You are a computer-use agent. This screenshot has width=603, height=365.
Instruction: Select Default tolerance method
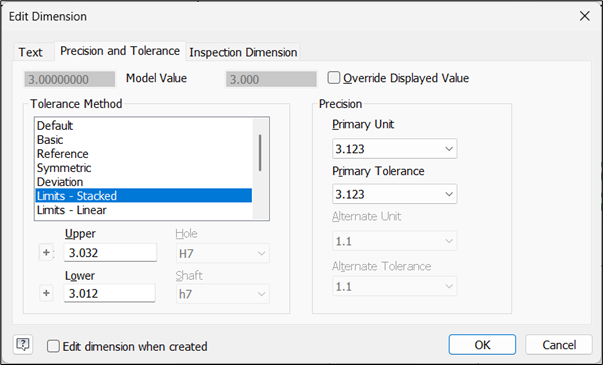(144, 126)
